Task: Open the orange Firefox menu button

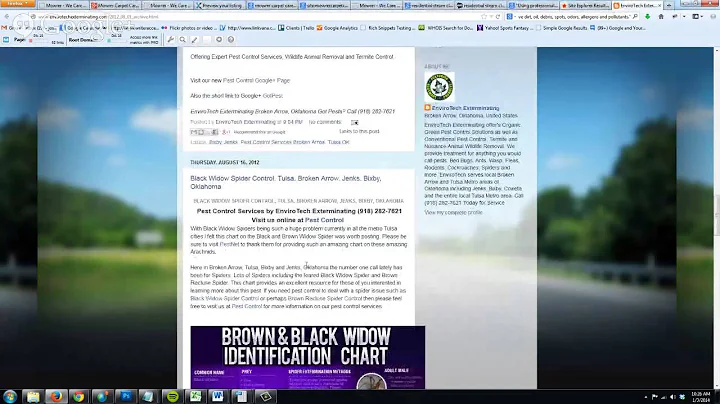Action: [17, 4]
